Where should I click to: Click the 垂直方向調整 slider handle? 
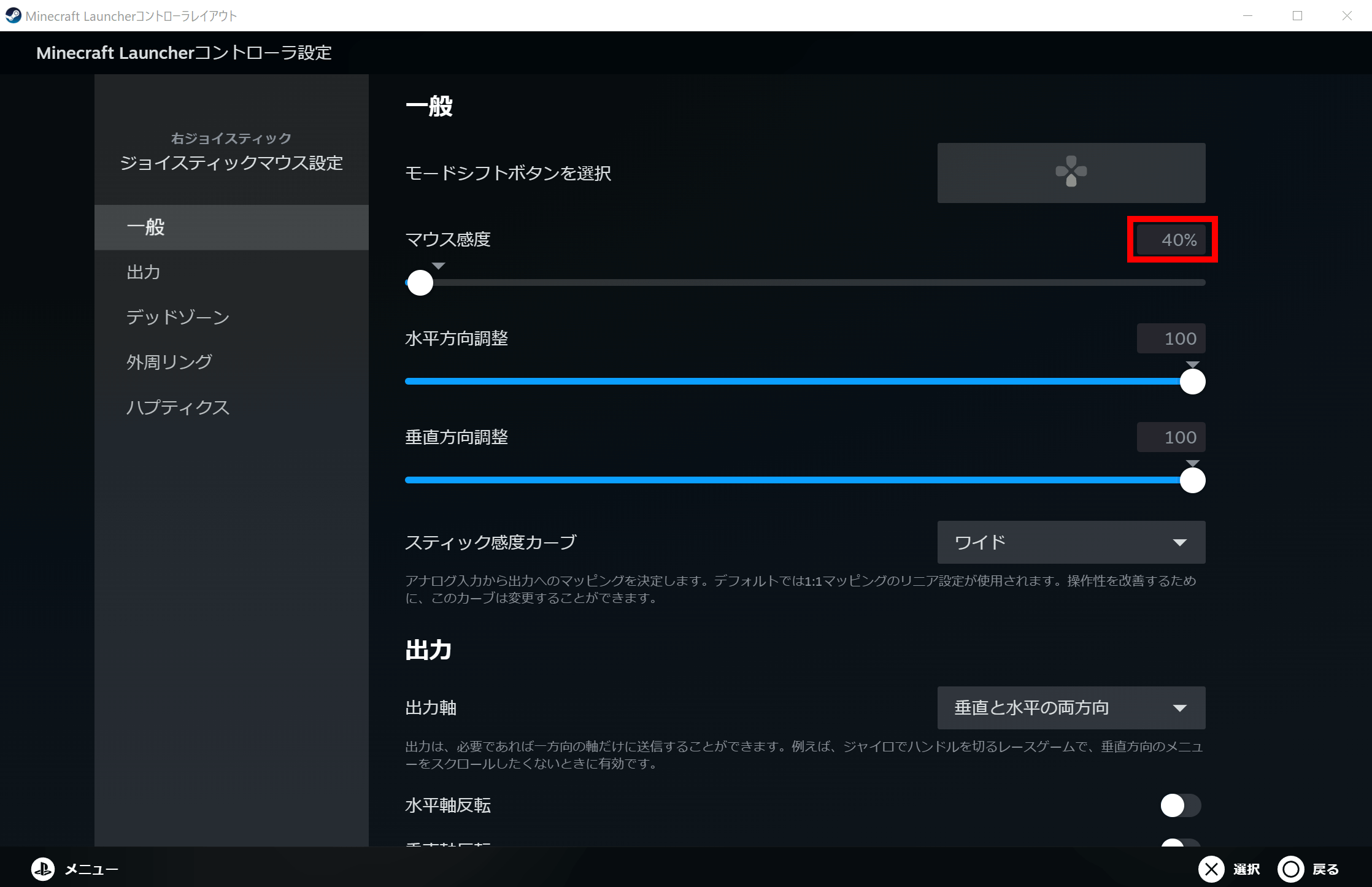click(x=1192, y=480)
